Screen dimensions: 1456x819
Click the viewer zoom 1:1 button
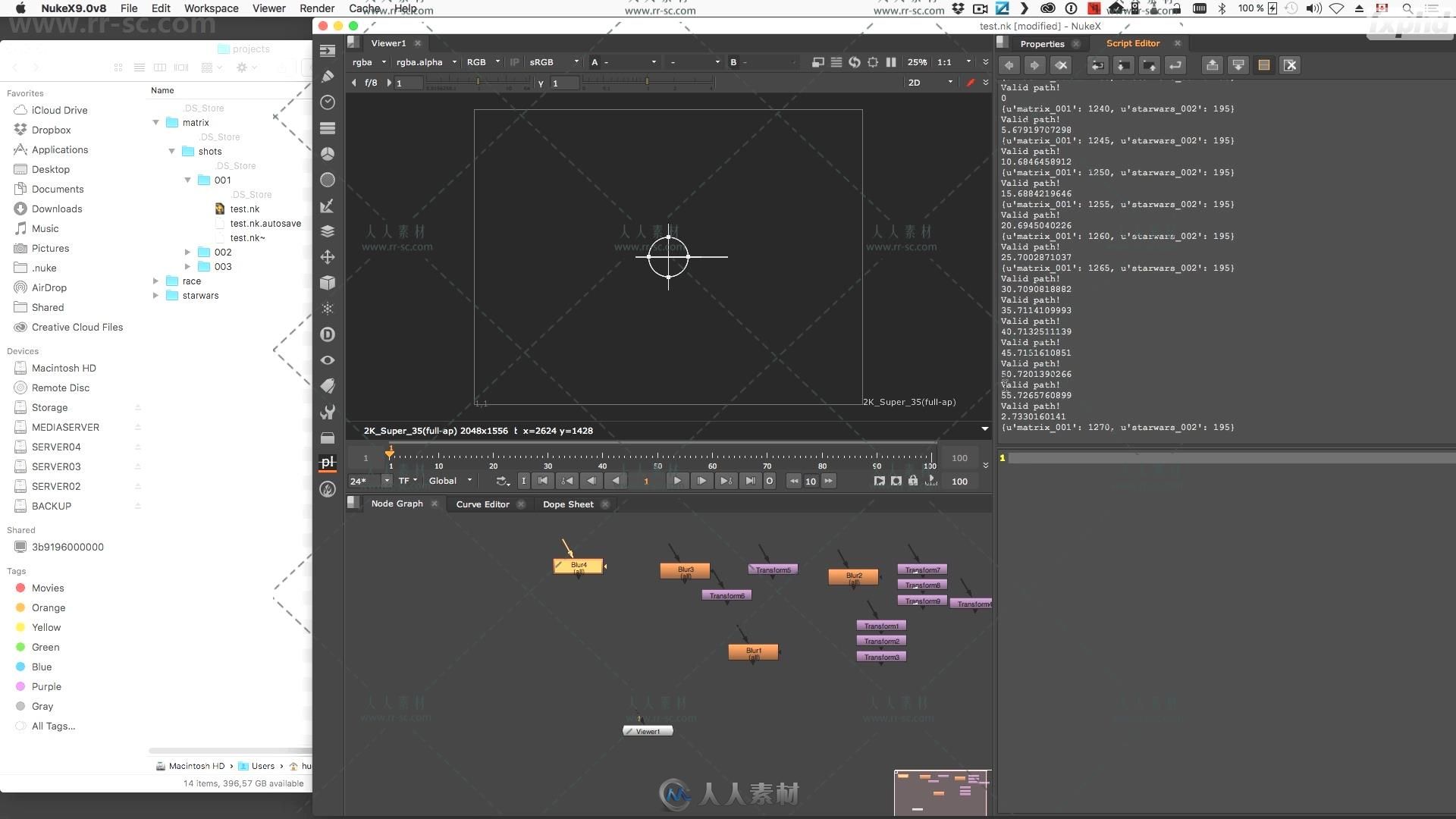[x=946, y=62]
